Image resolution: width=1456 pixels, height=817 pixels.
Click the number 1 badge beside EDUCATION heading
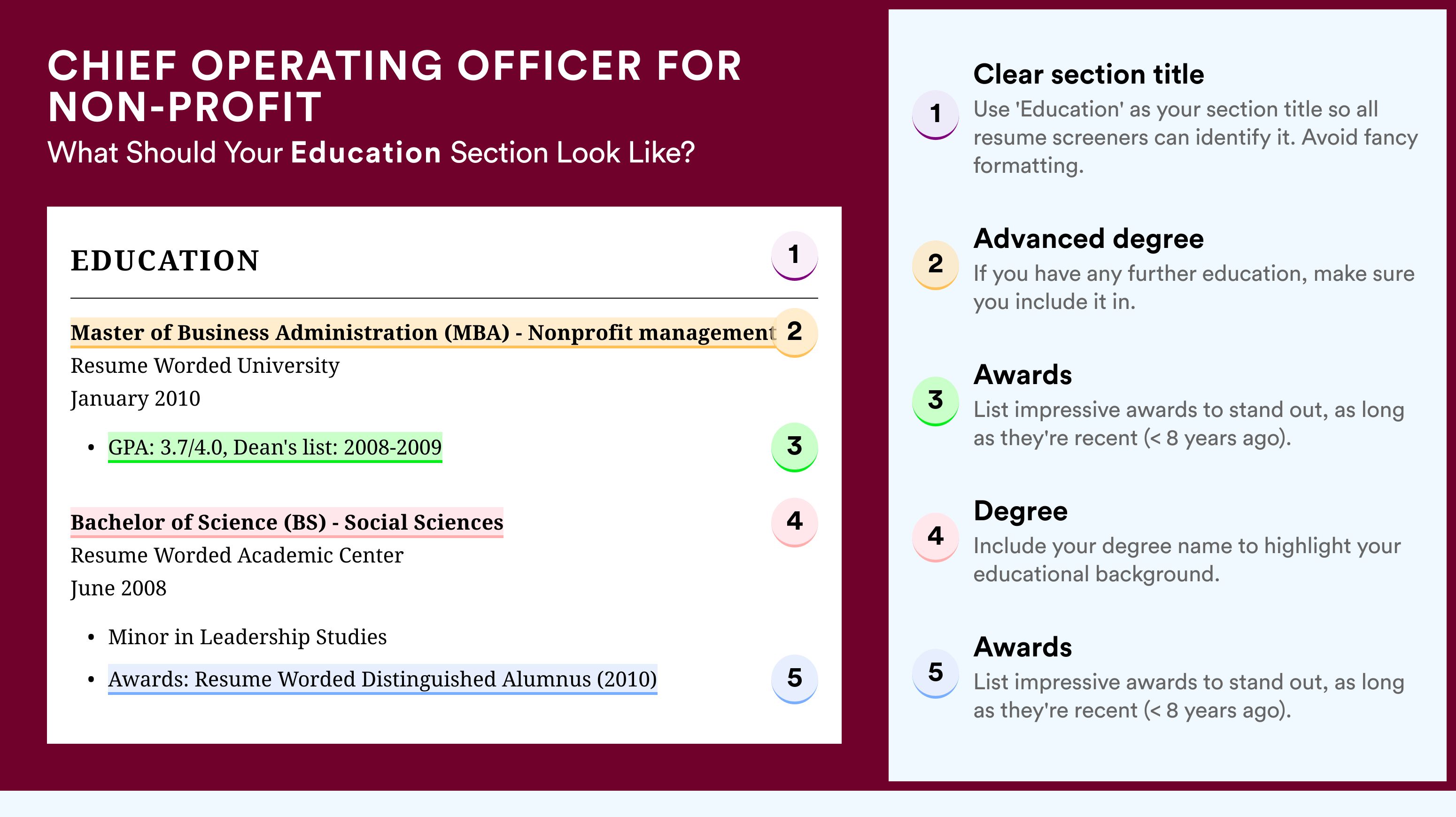tap(794, 255)
